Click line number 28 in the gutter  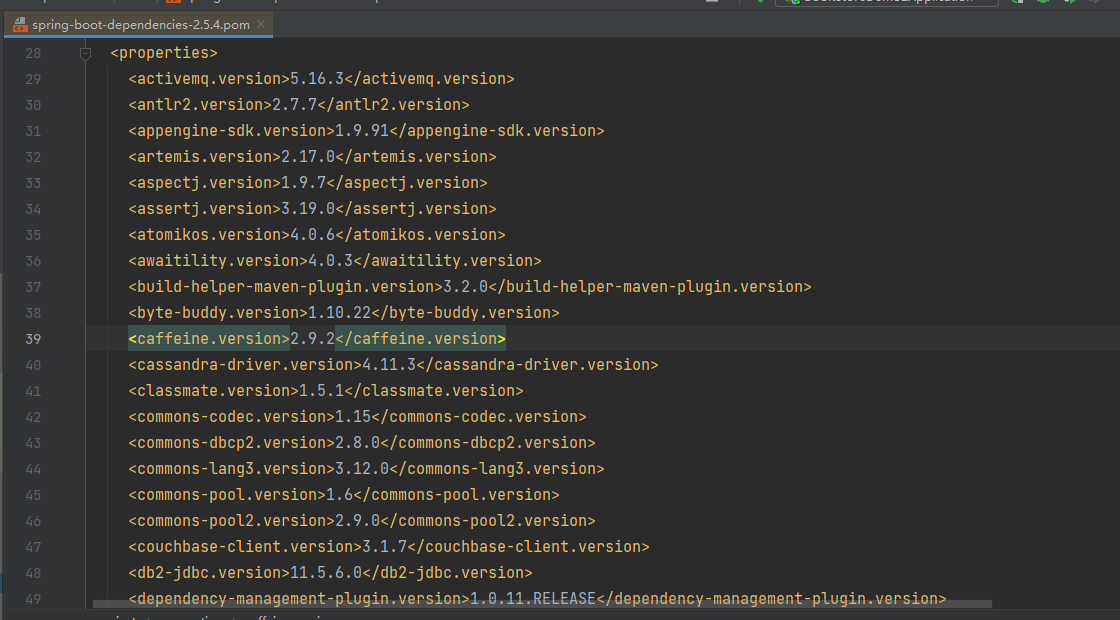click(x=33, y=53)
